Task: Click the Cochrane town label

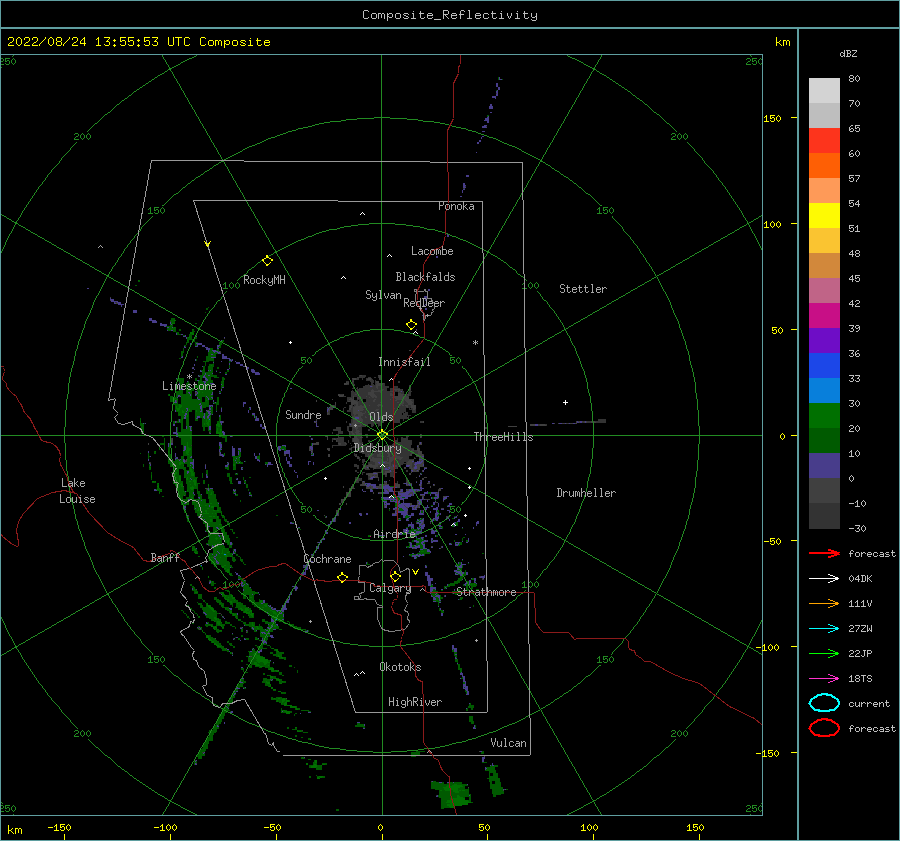Action: pyautogui.click(x=327, y=559)
